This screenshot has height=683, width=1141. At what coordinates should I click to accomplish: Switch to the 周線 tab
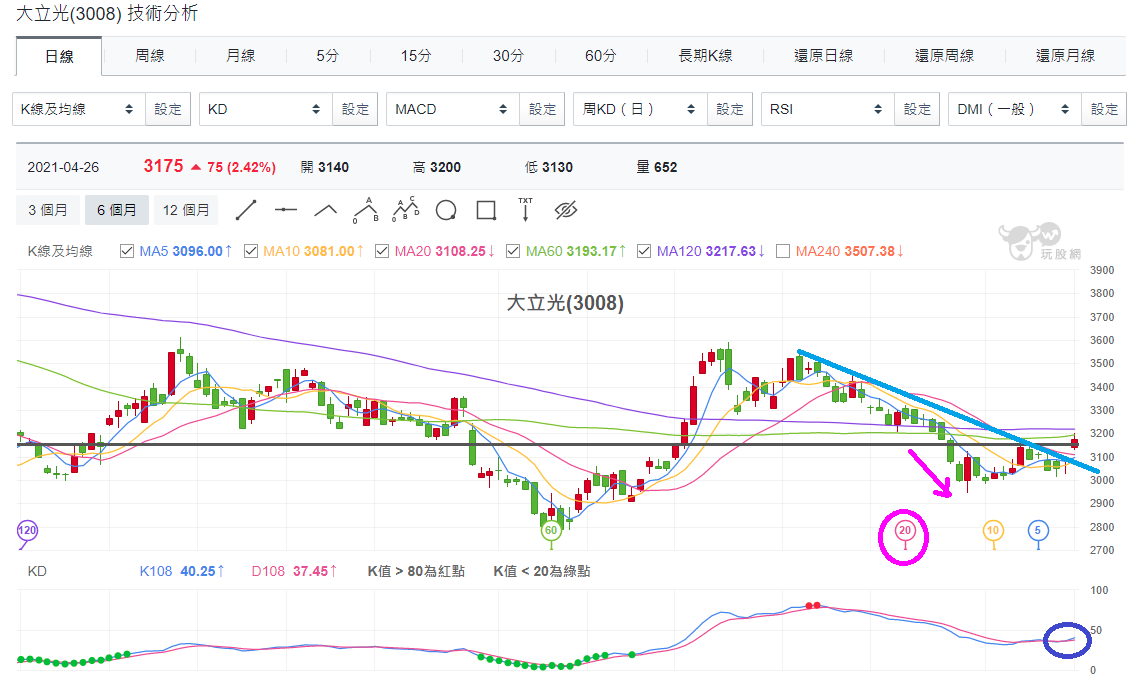click(150, 55)
